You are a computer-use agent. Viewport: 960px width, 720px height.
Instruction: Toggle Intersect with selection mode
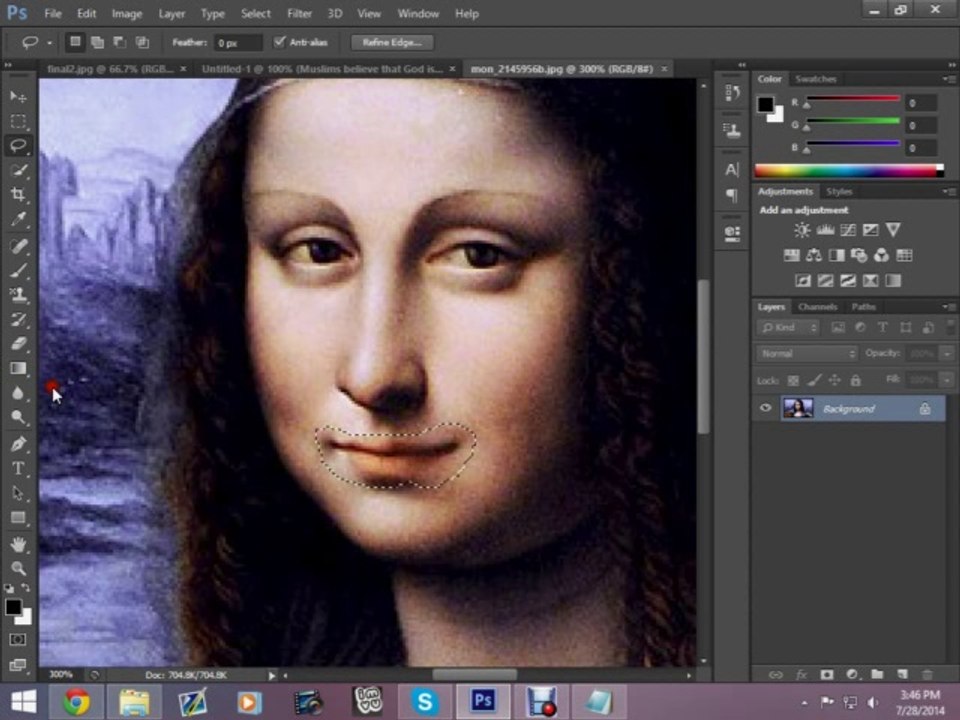coord(143,42)
